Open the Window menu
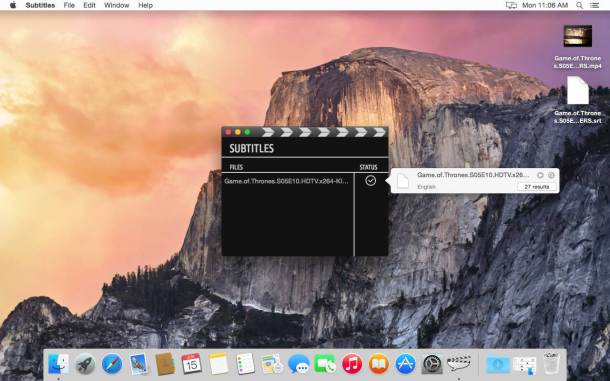This screenshot has height=381, width=610. [x=116, y=5]
